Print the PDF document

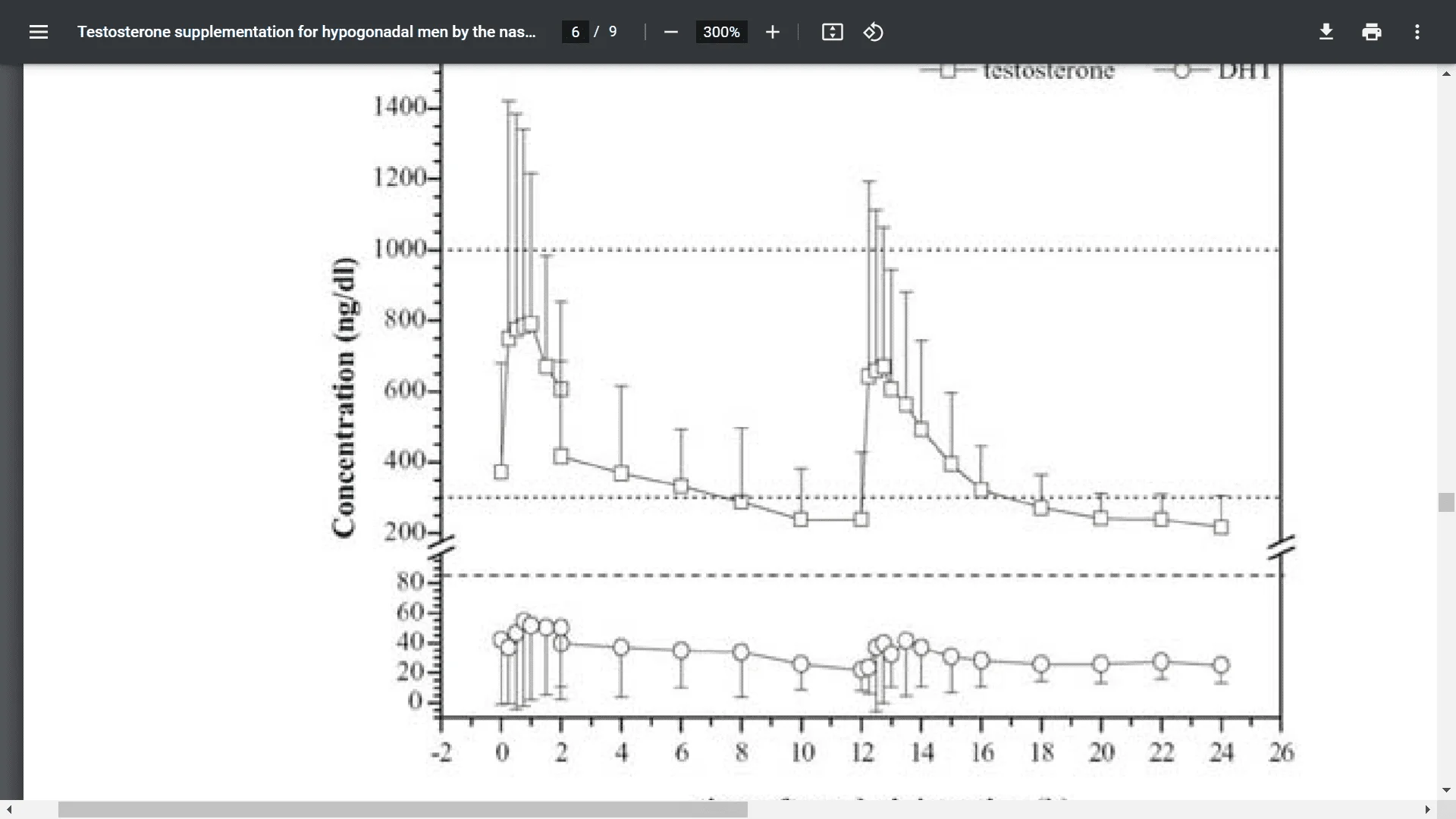(x=1371, y=32)
